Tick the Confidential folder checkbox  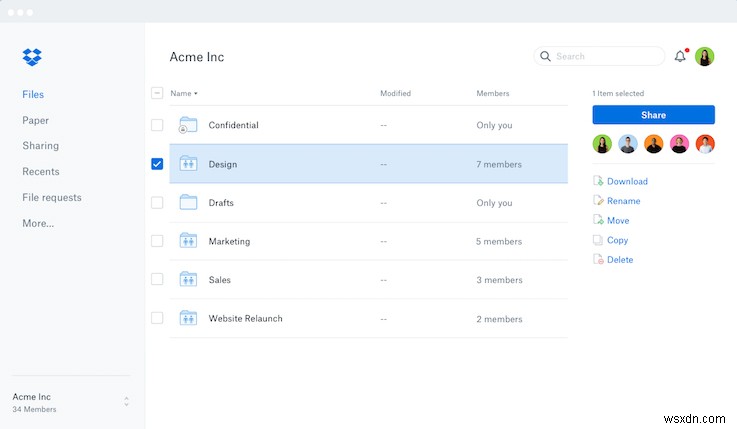click(x=157, y=125)
